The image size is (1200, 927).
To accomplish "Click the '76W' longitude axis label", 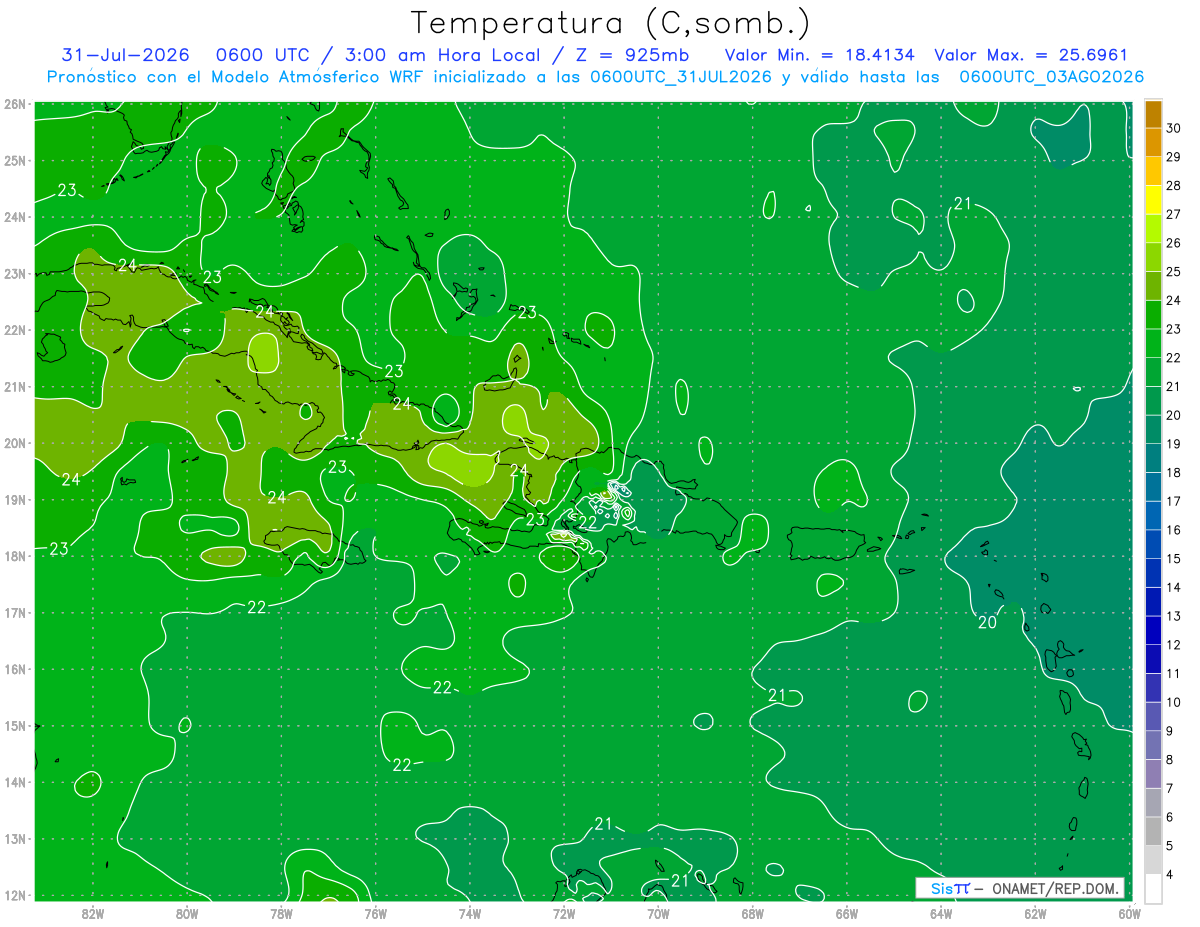I will 375,913.
